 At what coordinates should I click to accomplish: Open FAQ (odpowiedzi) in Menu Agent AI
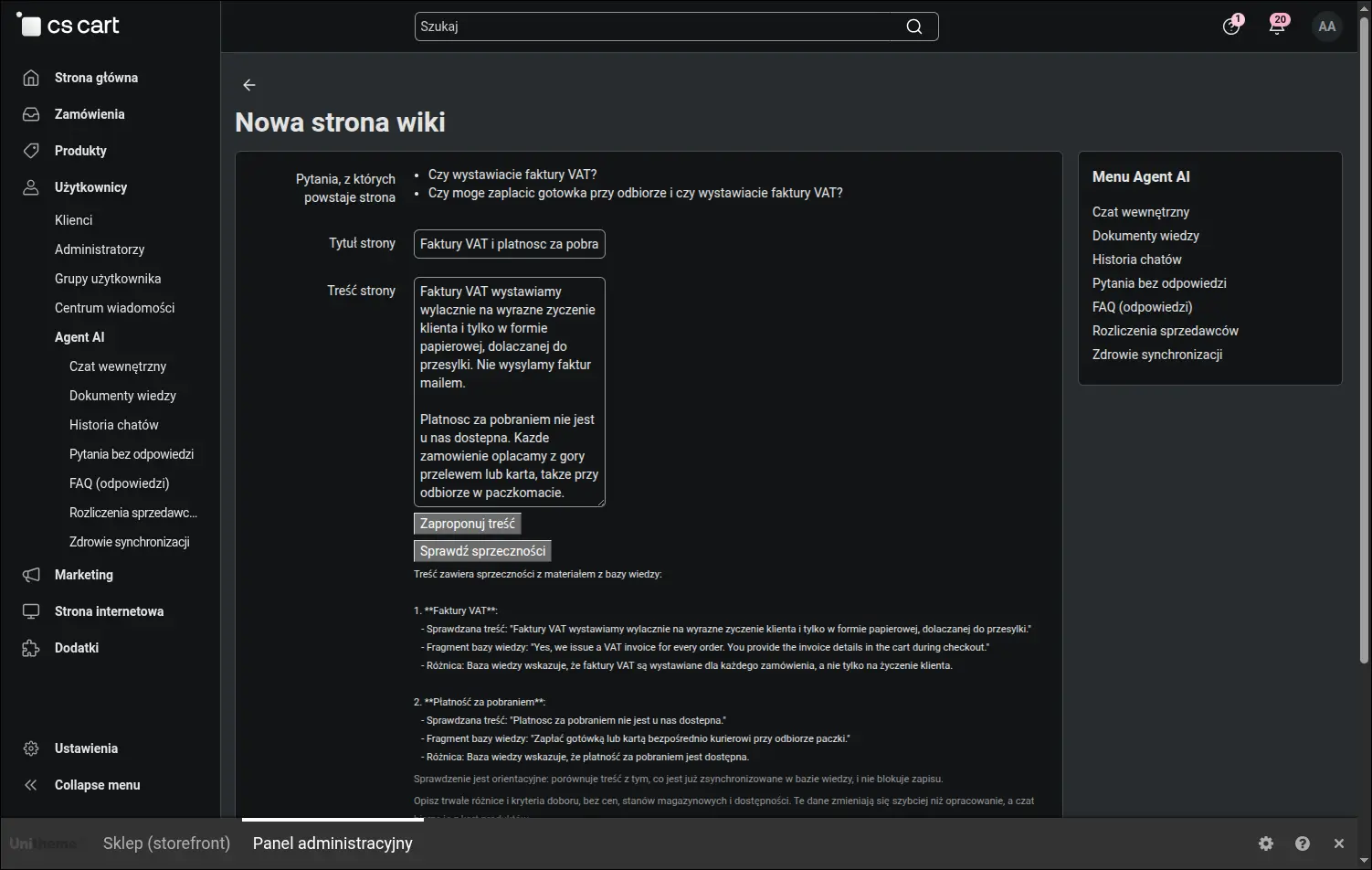tap(1143, 307)
